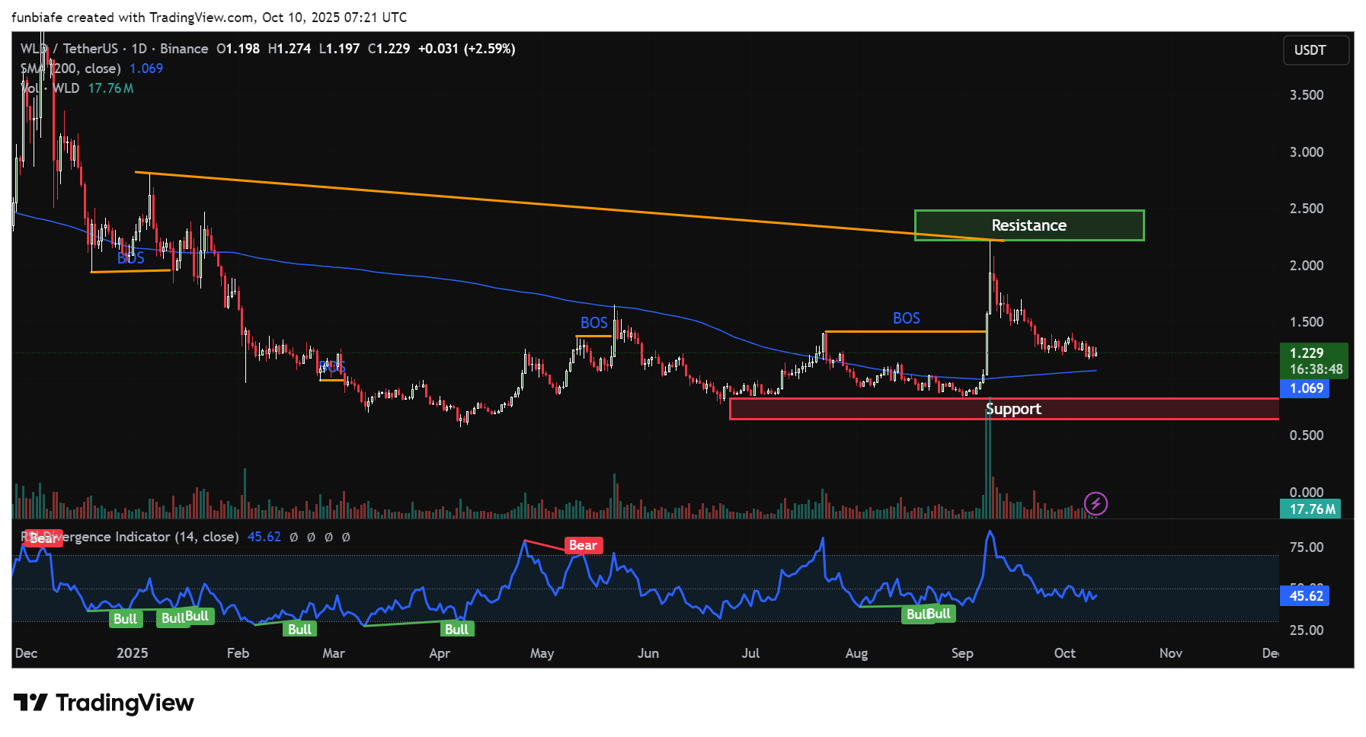Select the USDT button in the top right
The image size is (1366, 737).
(1315, 50)
